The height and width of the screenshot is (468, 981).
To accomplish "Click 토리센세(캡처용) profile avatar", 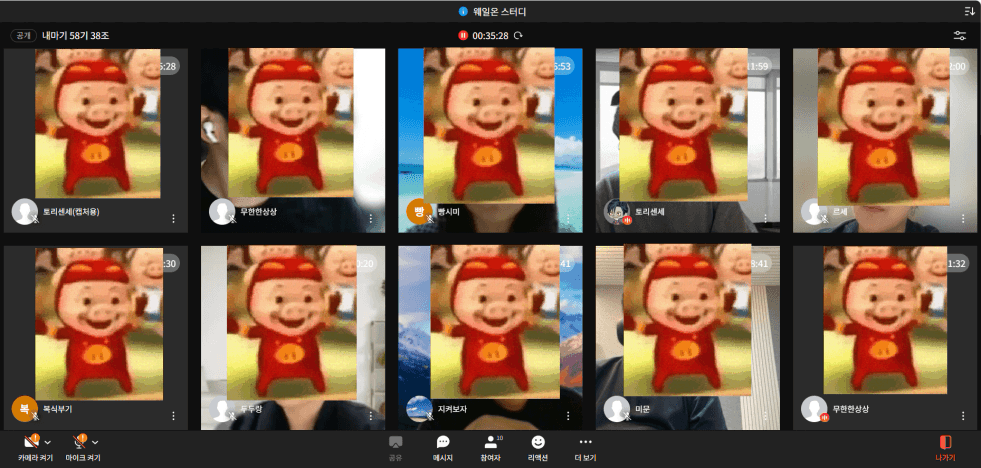I will [x=24, y=211].
